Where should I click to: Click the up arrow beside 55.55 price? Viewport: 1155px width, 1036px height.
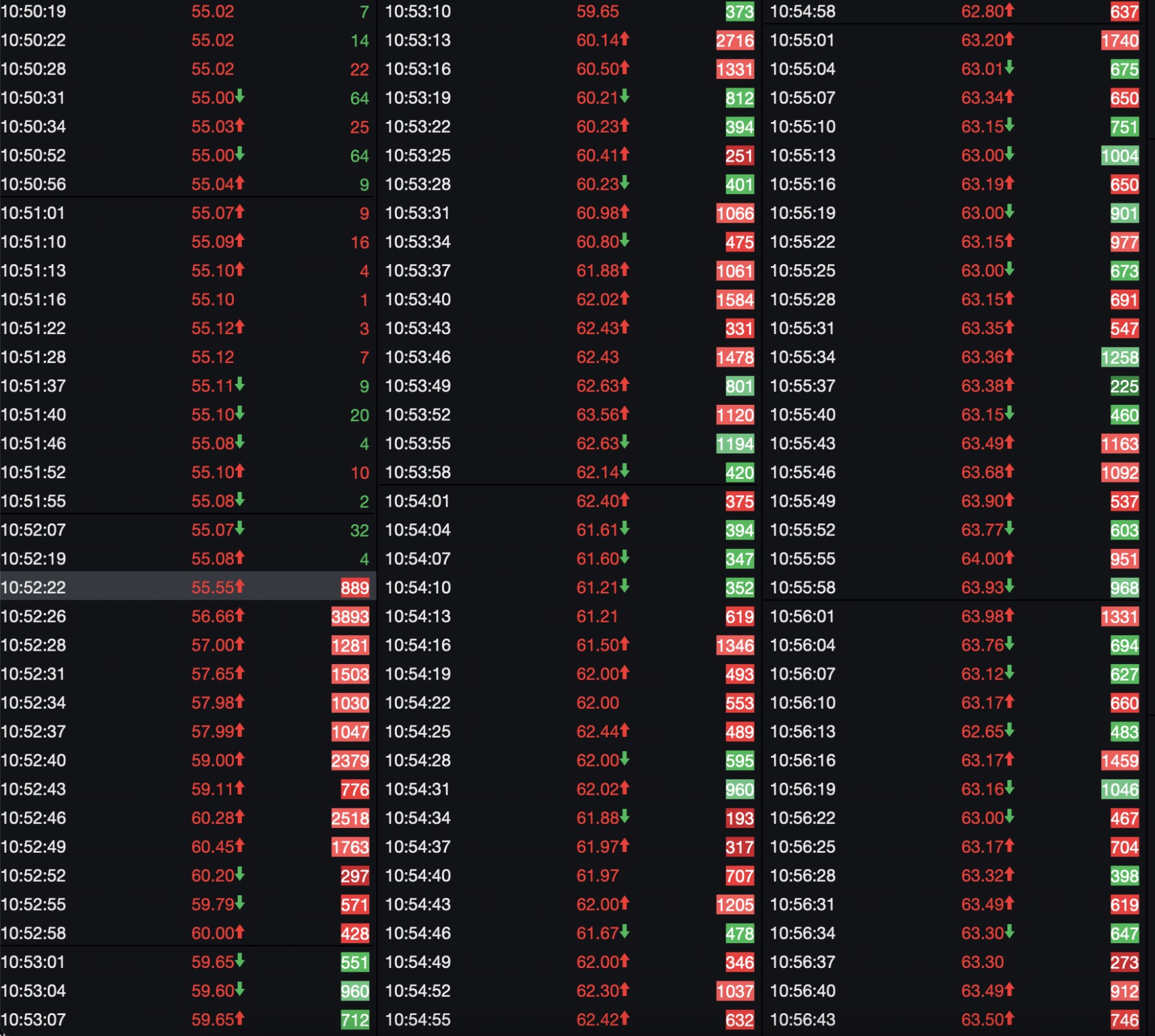click(240, 586)
